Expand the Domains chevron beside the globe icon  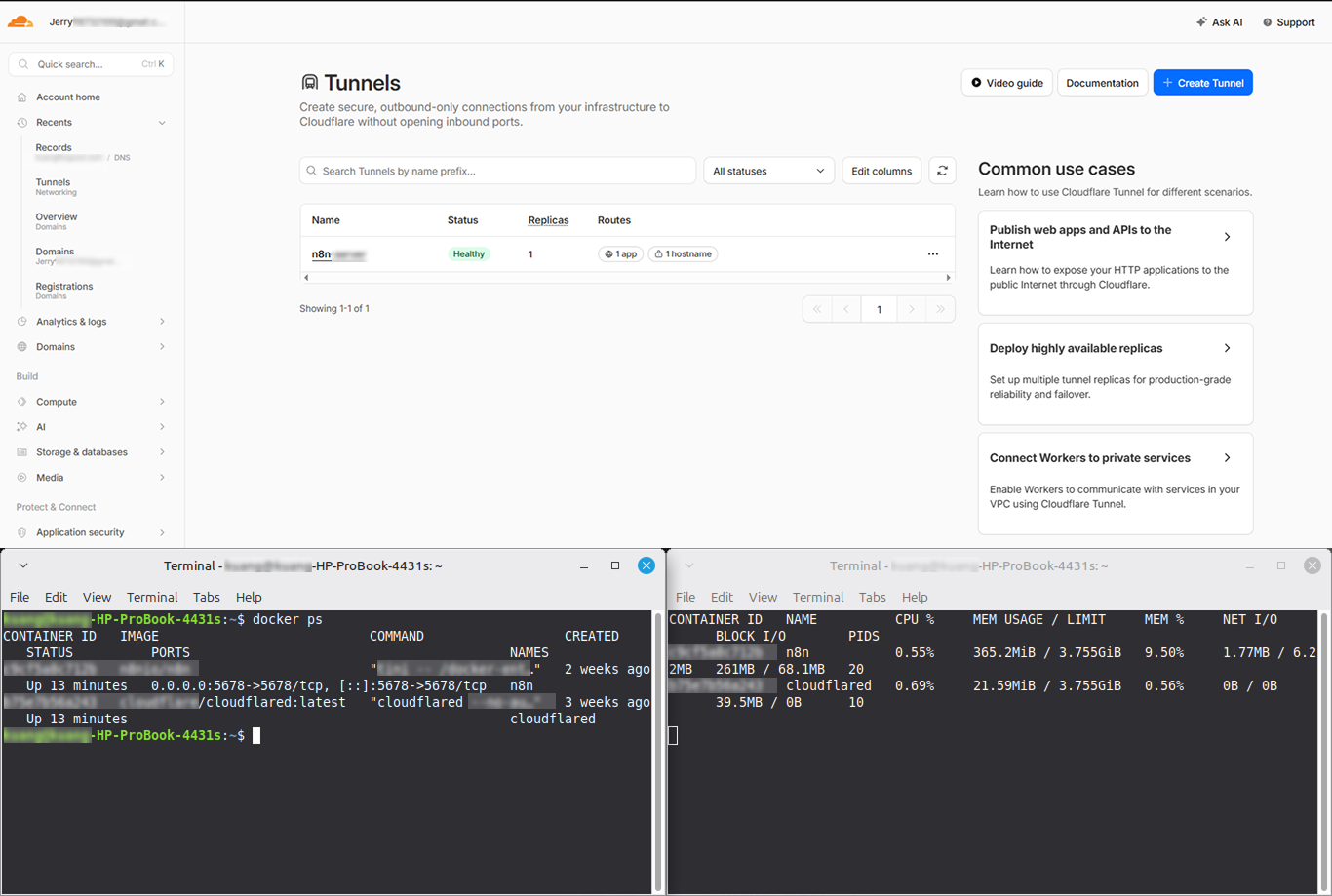click(162, 347)
